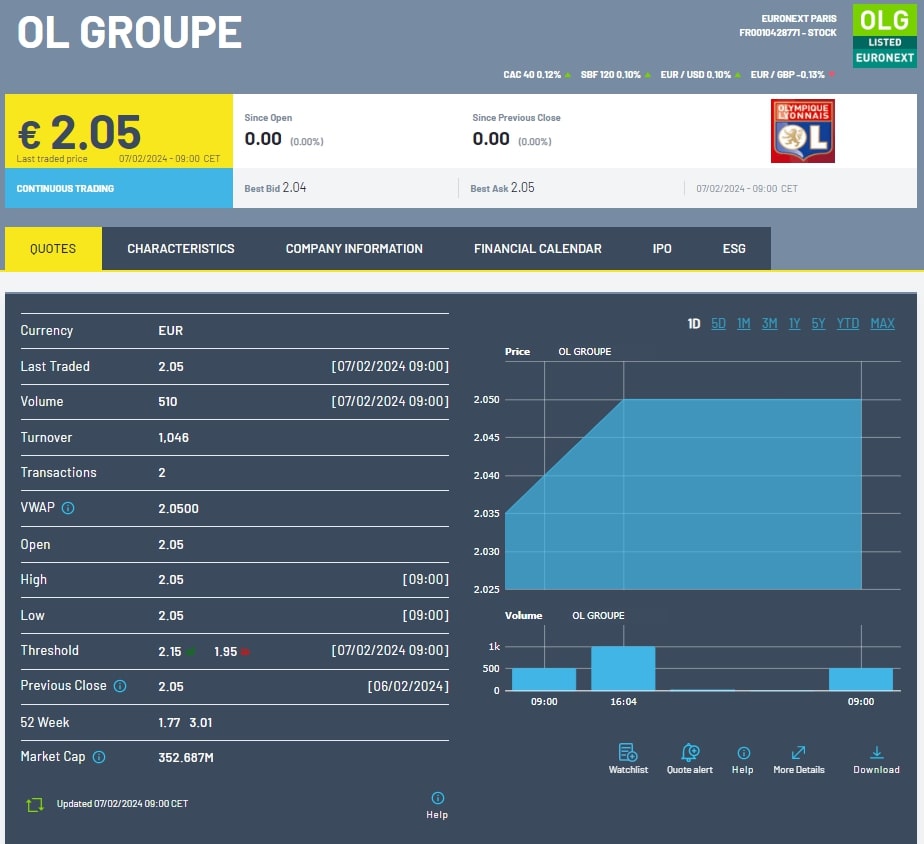Click the Previous Close info icon

click(120, 686)
